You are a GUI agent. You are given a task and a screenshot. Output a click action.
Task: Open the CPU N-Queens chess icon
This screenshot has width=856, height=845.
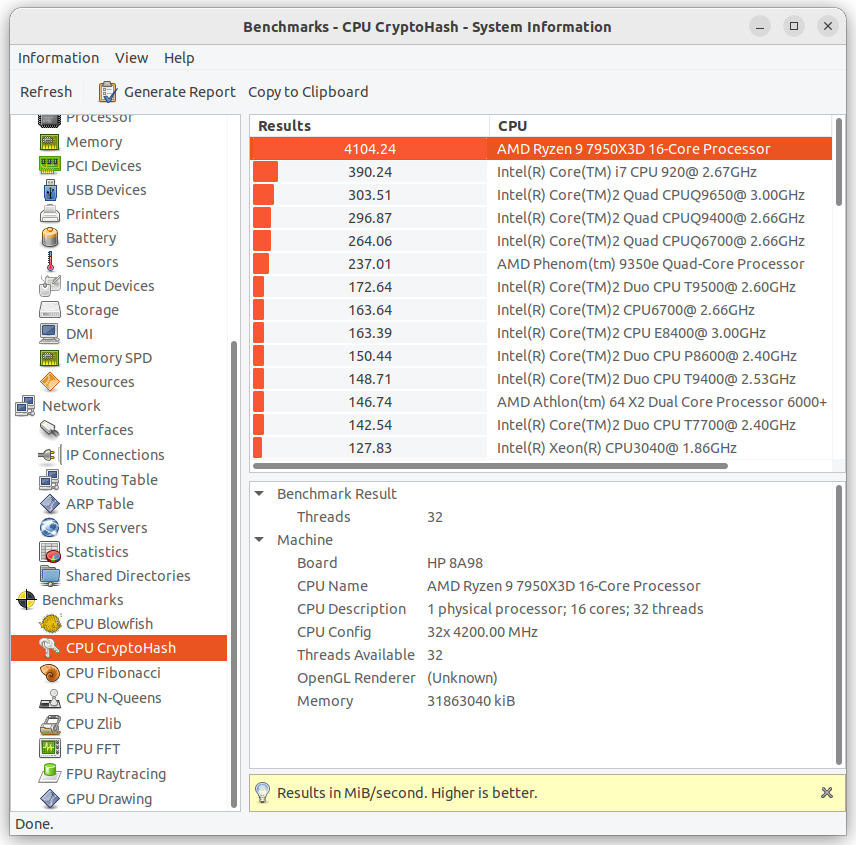tap(49, 698)
